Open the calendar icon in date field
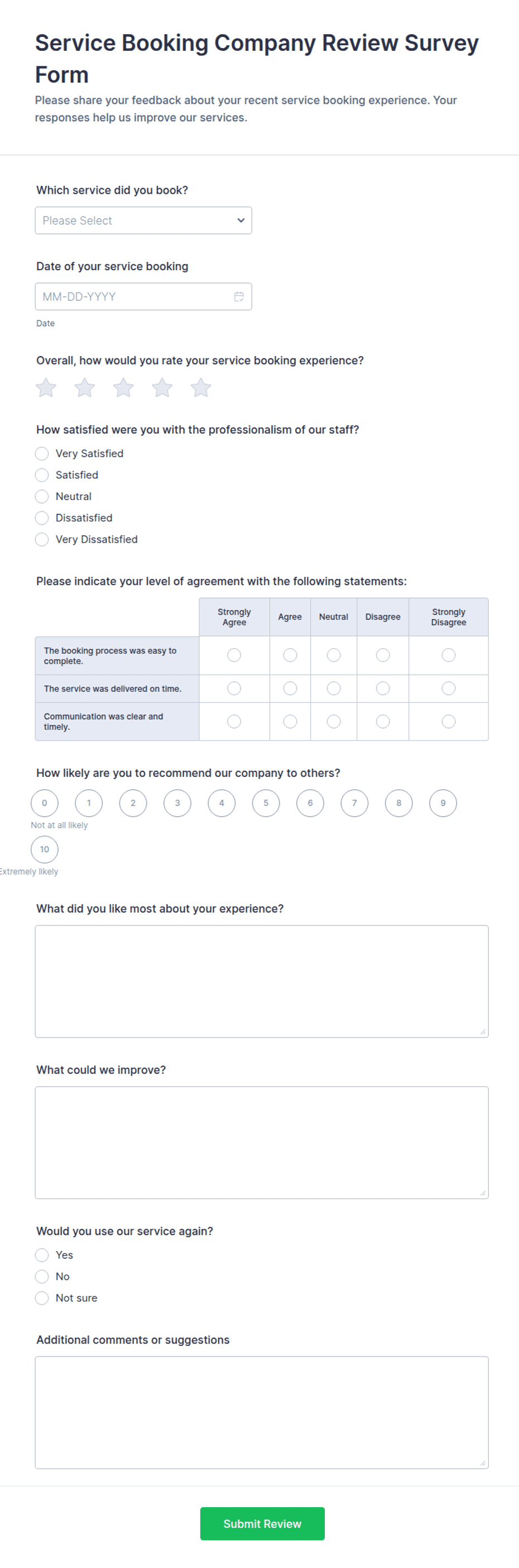 (239, 296)
